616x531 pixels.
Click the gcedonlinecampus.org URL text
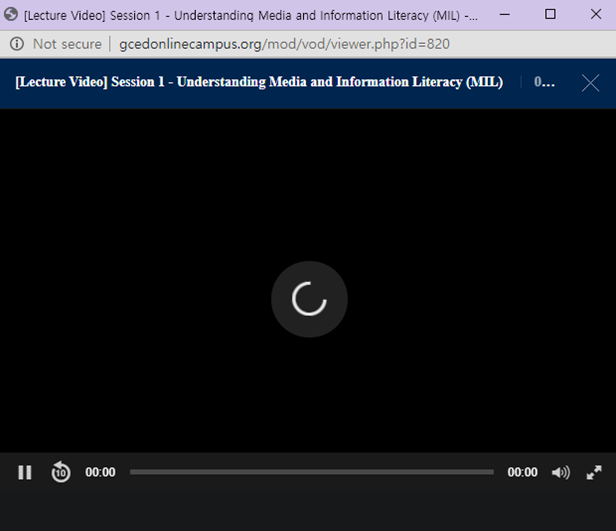284,44
